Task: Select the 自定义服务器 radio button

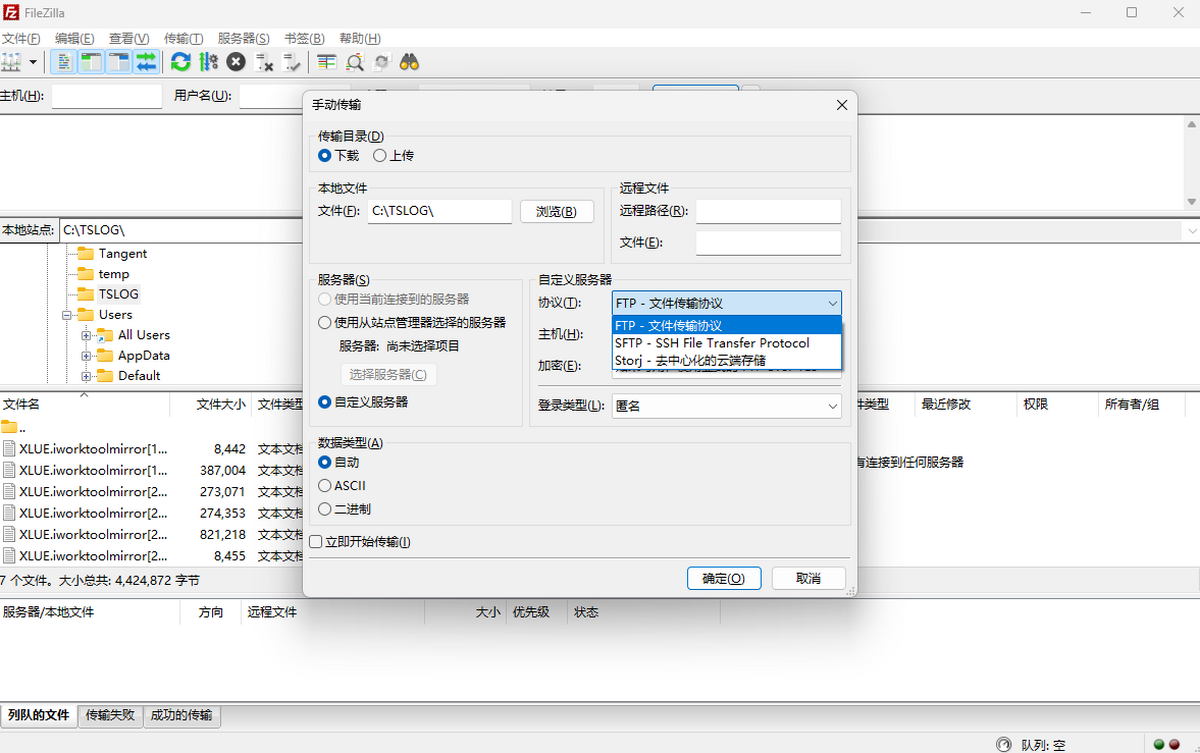Action: point(363,402)
